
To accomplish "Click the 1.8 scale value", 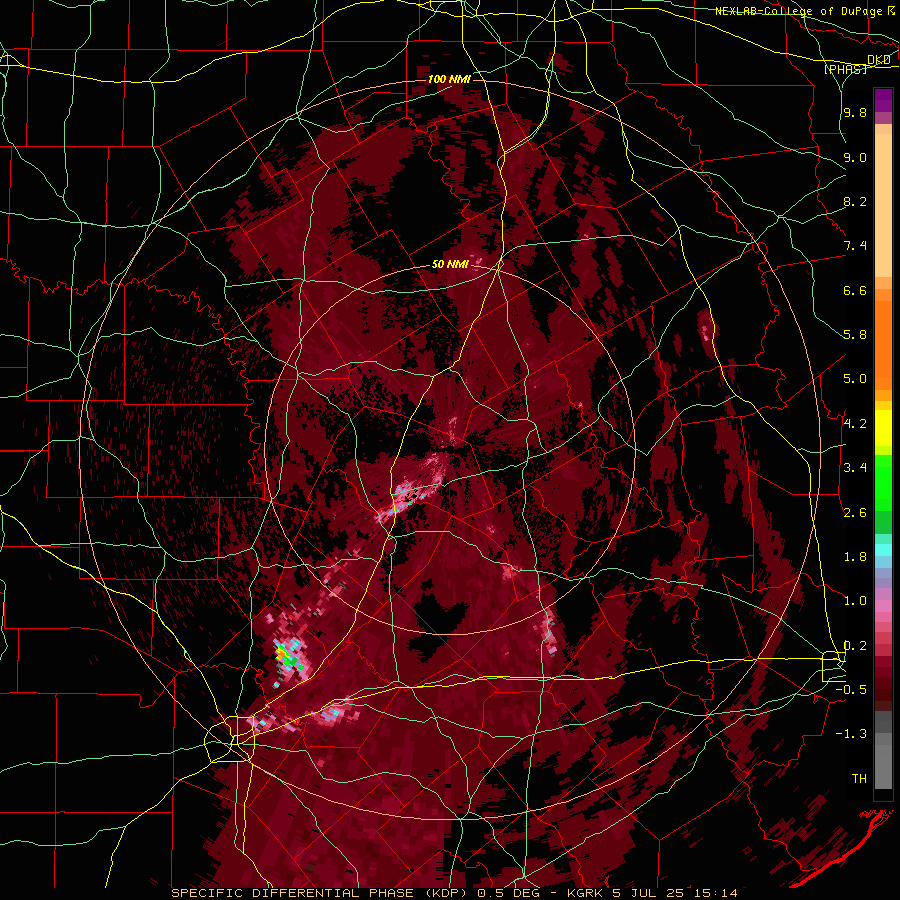I will click(x=855, y=557).
